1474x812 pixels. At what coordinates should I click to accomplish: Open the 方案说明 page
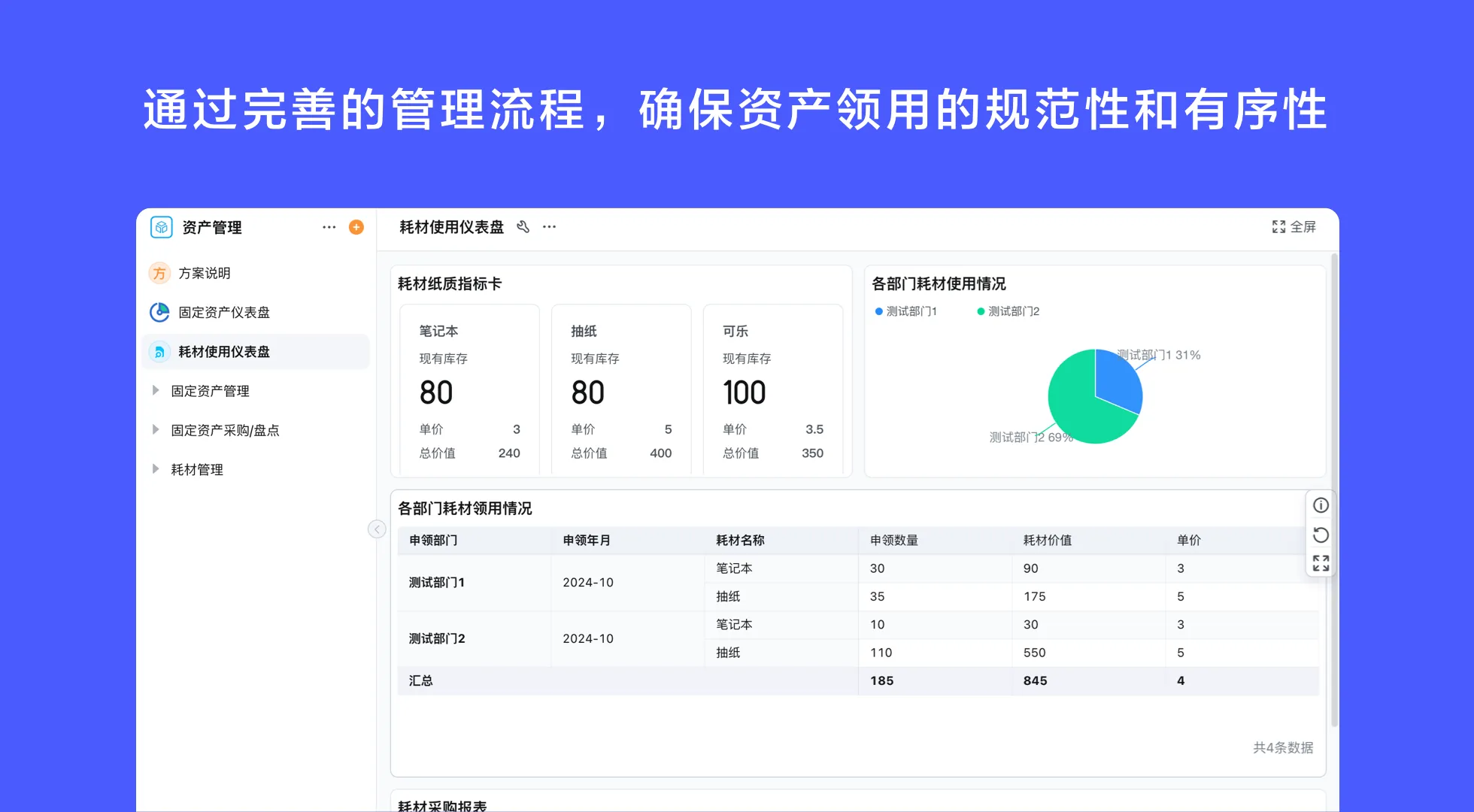tap(205, 273)
